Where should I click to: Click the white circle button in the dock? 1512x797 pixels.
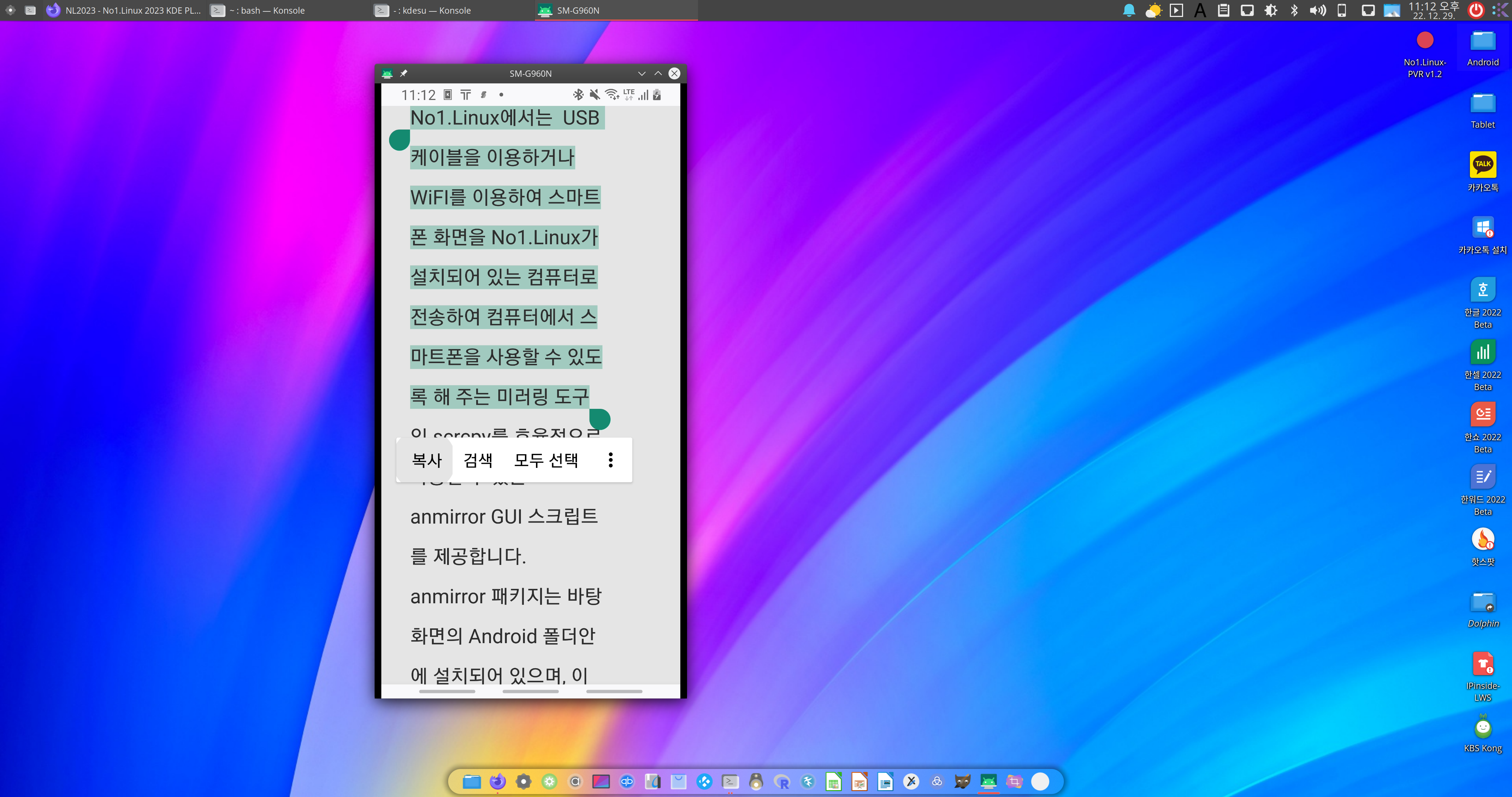[x=1040, y=781]
